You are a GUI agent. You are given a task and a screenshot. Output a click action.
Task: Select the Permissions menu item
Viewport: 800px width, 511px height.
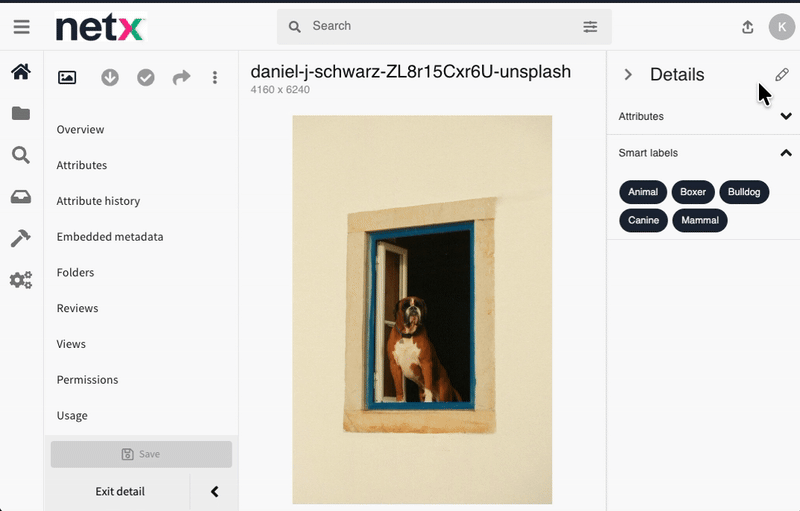[x=87, y=380]
